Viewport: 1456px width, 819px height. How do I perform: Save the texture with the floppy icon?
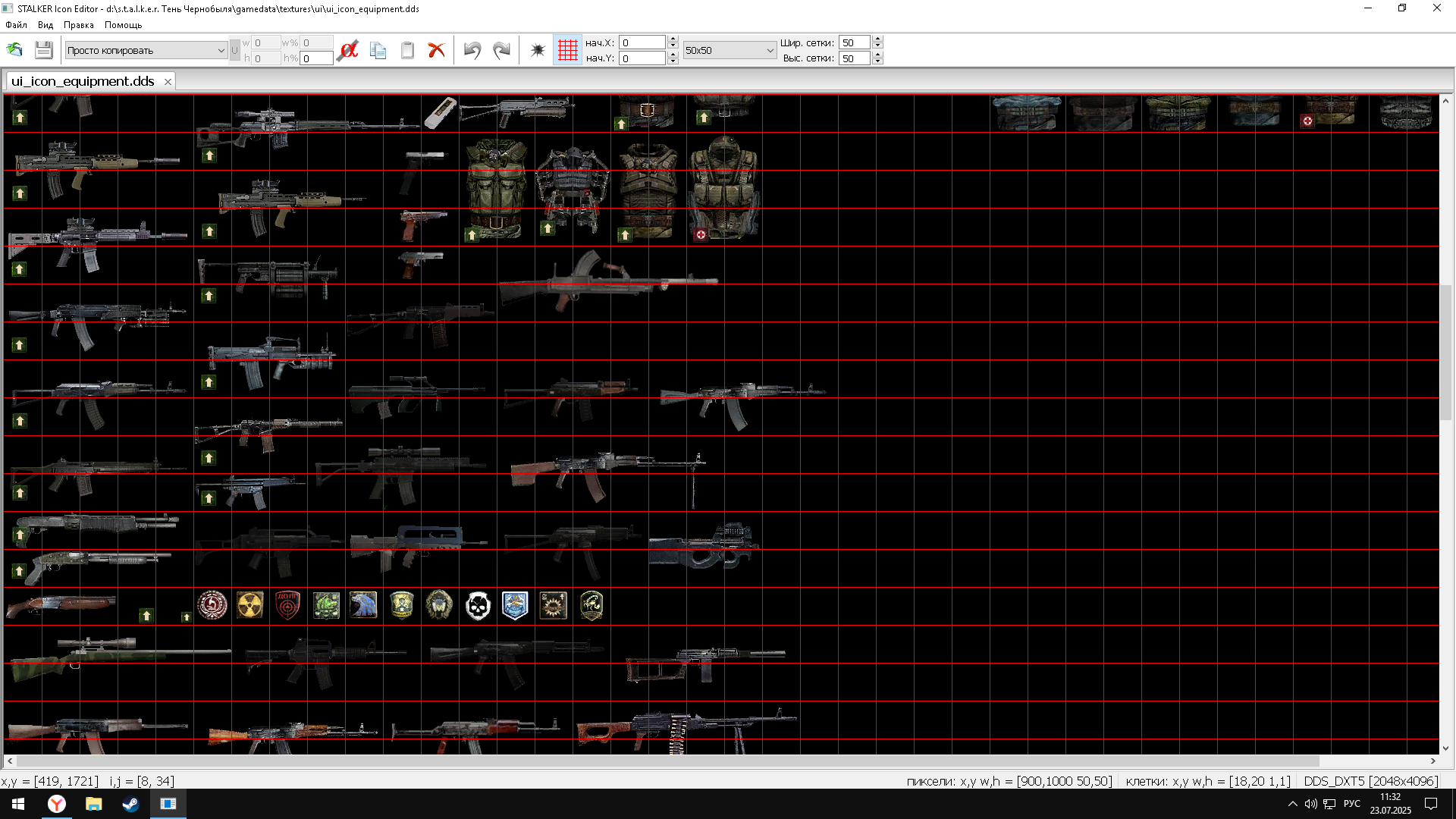coord(44,50)
